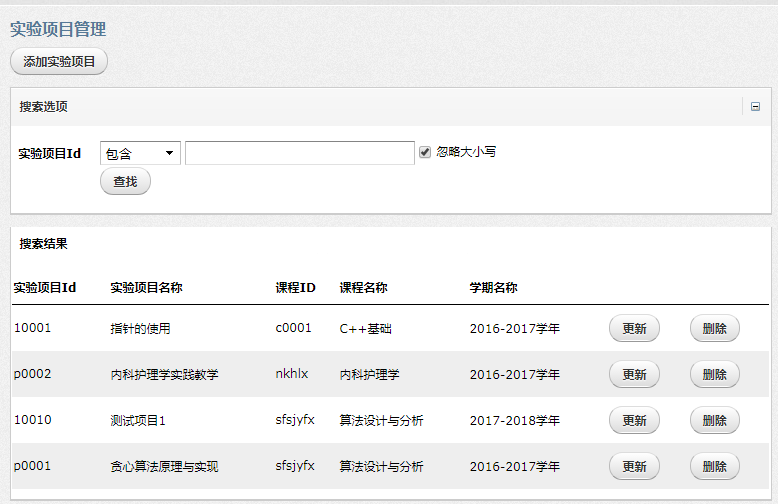This screenshot has width=778, height=504.
Task: Click sfsjyfx in the 测试项目1 row
Action: (295, 420)
